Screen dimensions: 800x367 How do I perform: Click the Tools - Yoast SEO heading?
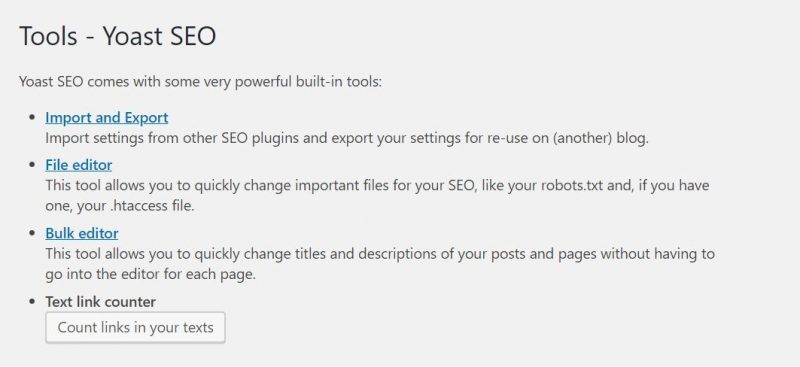118,37
